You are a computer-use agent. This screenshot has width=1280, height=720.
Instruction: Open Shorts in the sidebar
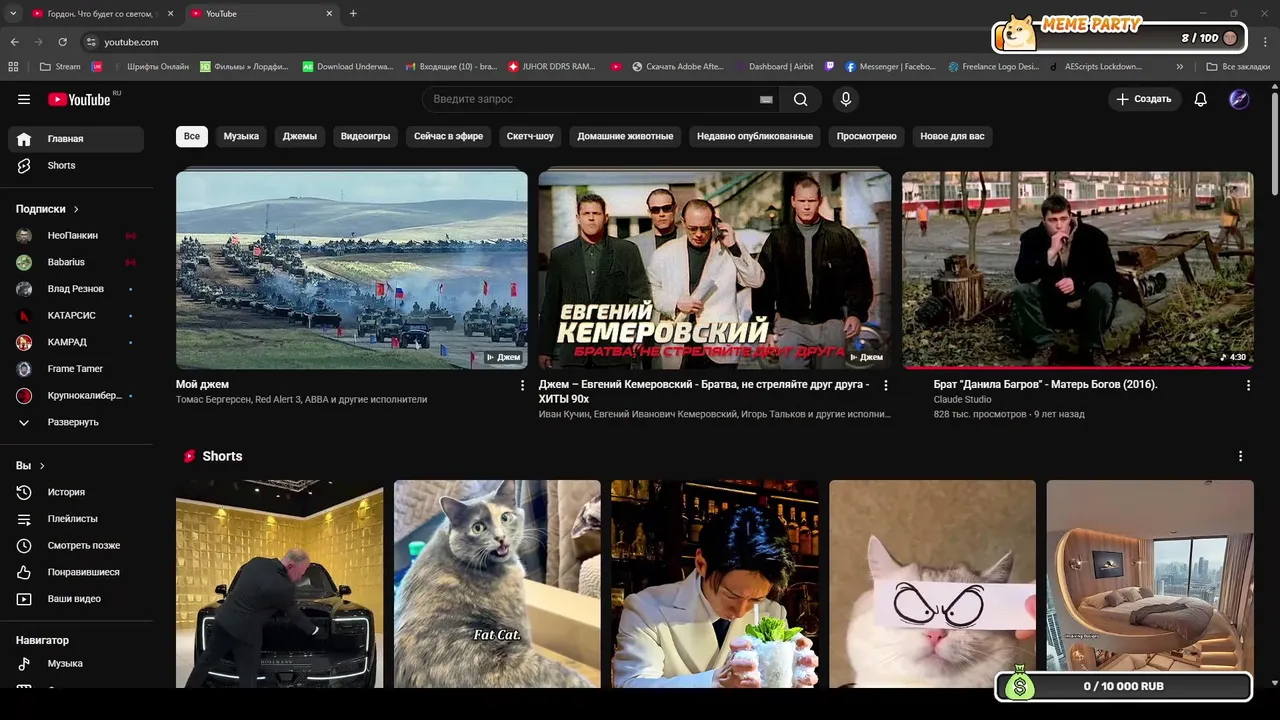(76, 165)
